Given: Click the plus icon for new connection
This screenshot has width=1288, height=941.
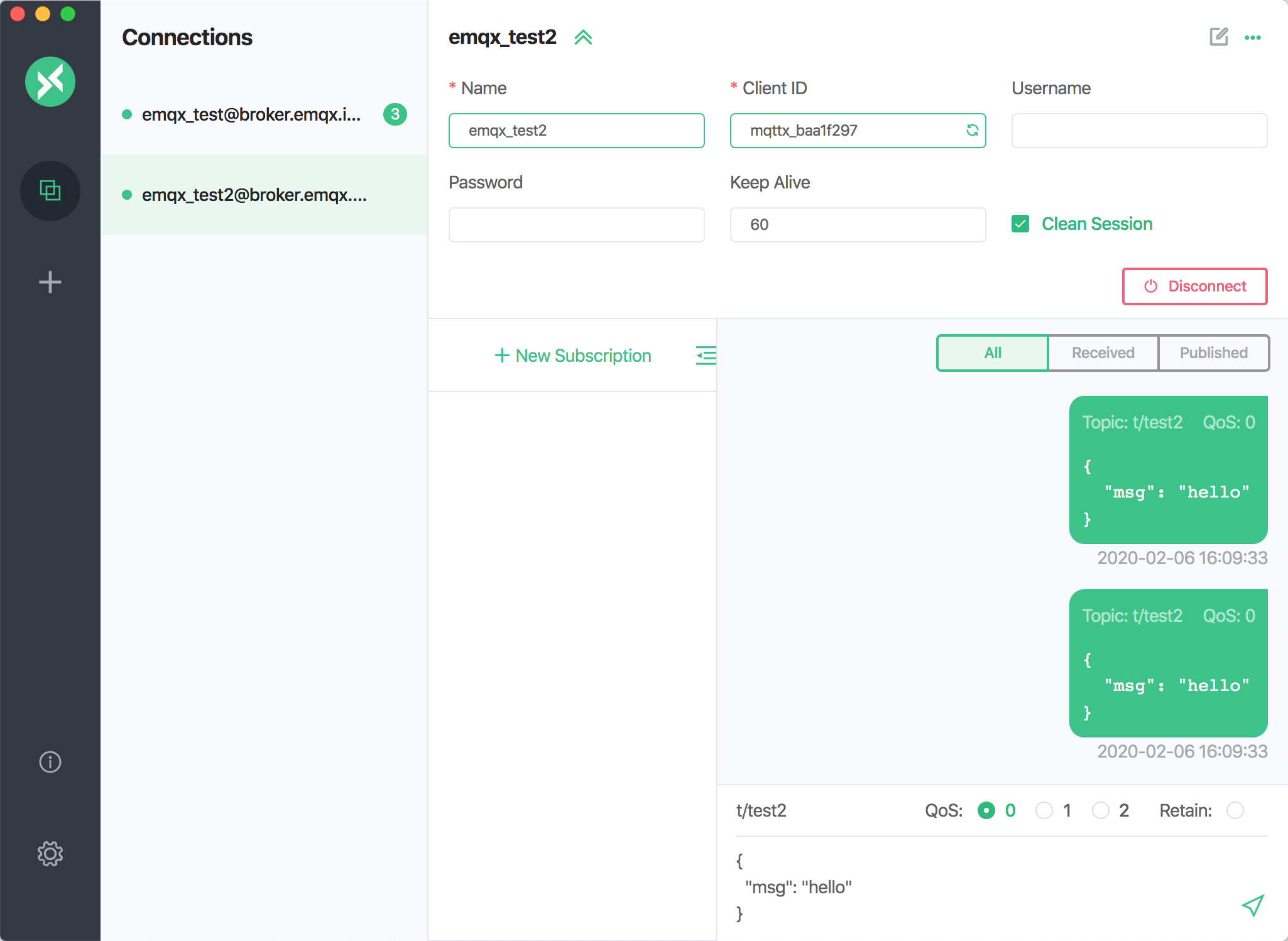Looking at the screenshot, I should pyautogui.click(x=50, y=282).
